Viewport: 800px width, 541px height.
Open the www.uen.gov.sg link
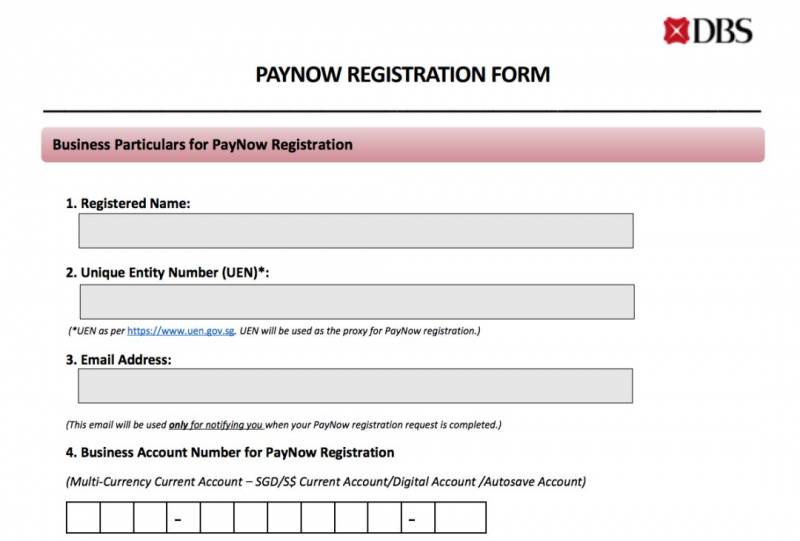tap(181, 331)
